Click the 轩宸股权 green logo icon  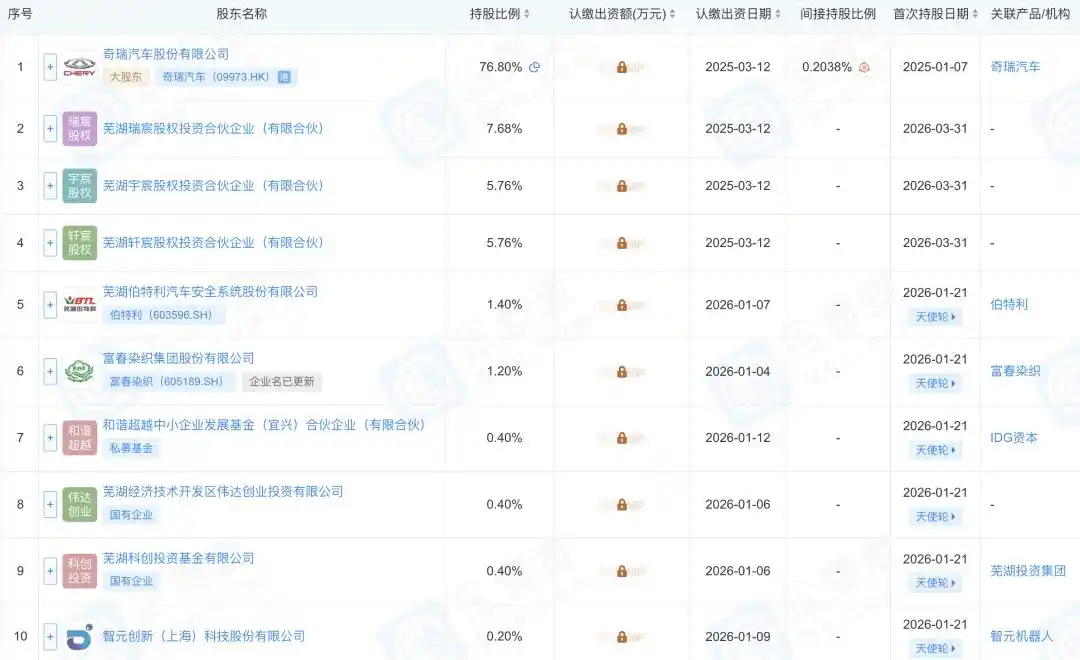(79, 243)
